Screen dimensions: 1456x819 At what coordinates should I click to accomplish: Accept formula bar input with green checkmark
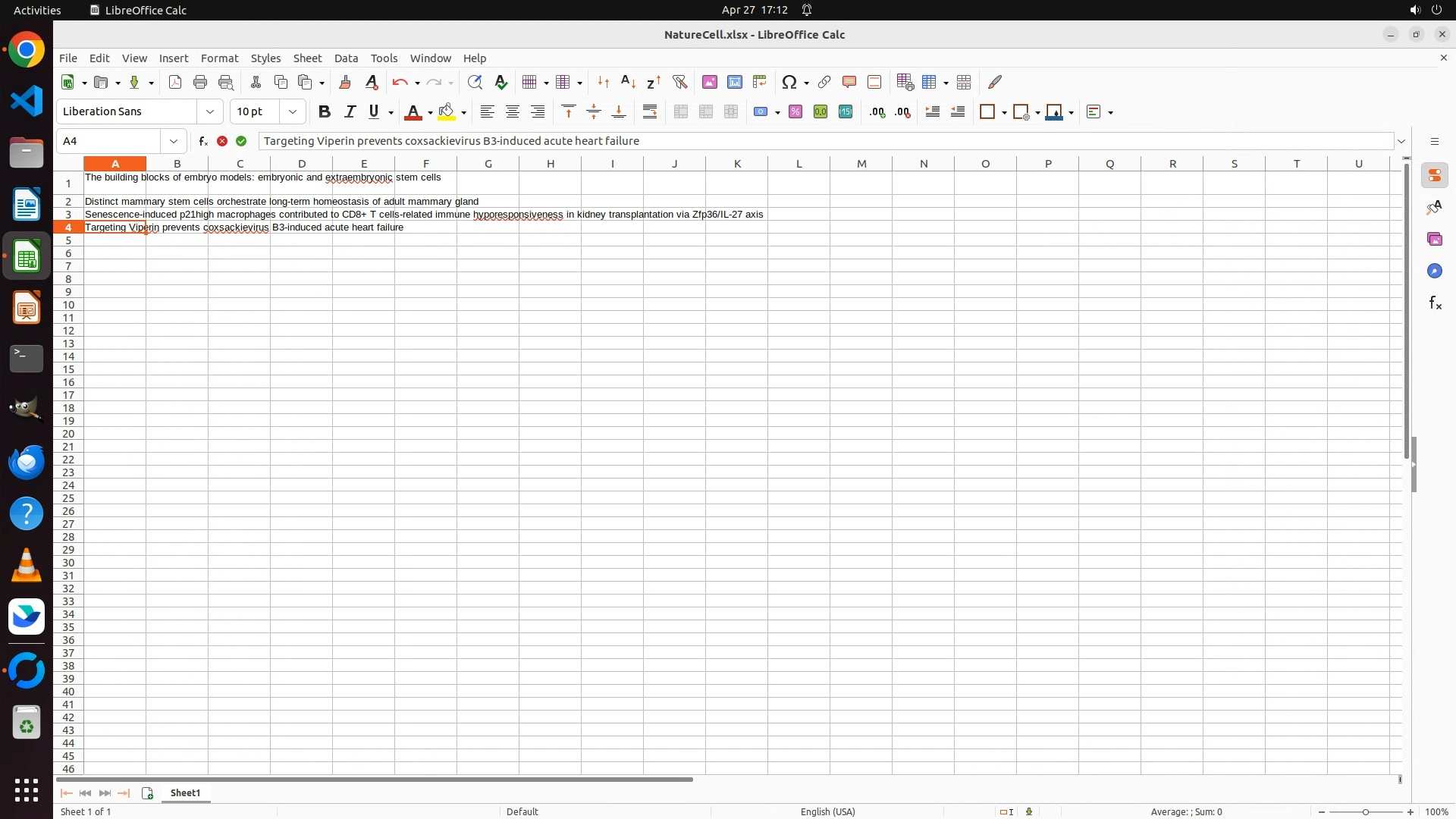coord(241,141)
